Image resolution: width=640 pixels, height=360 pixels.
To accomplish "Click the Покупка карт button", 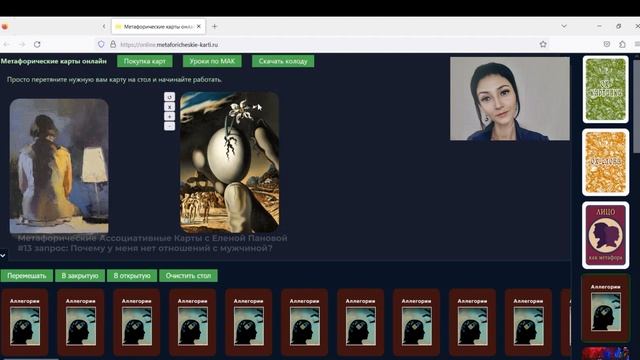I will click(x=144, y=61).
